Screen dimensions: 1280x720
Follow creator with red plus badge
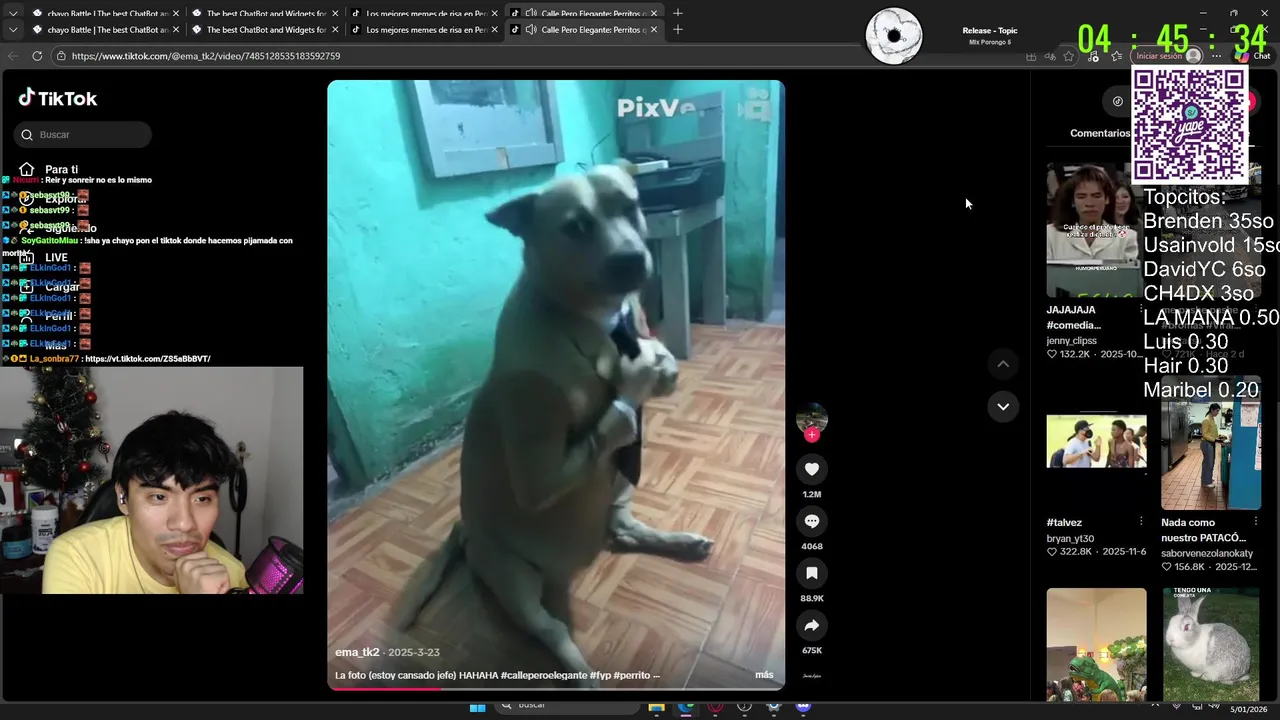812,435
